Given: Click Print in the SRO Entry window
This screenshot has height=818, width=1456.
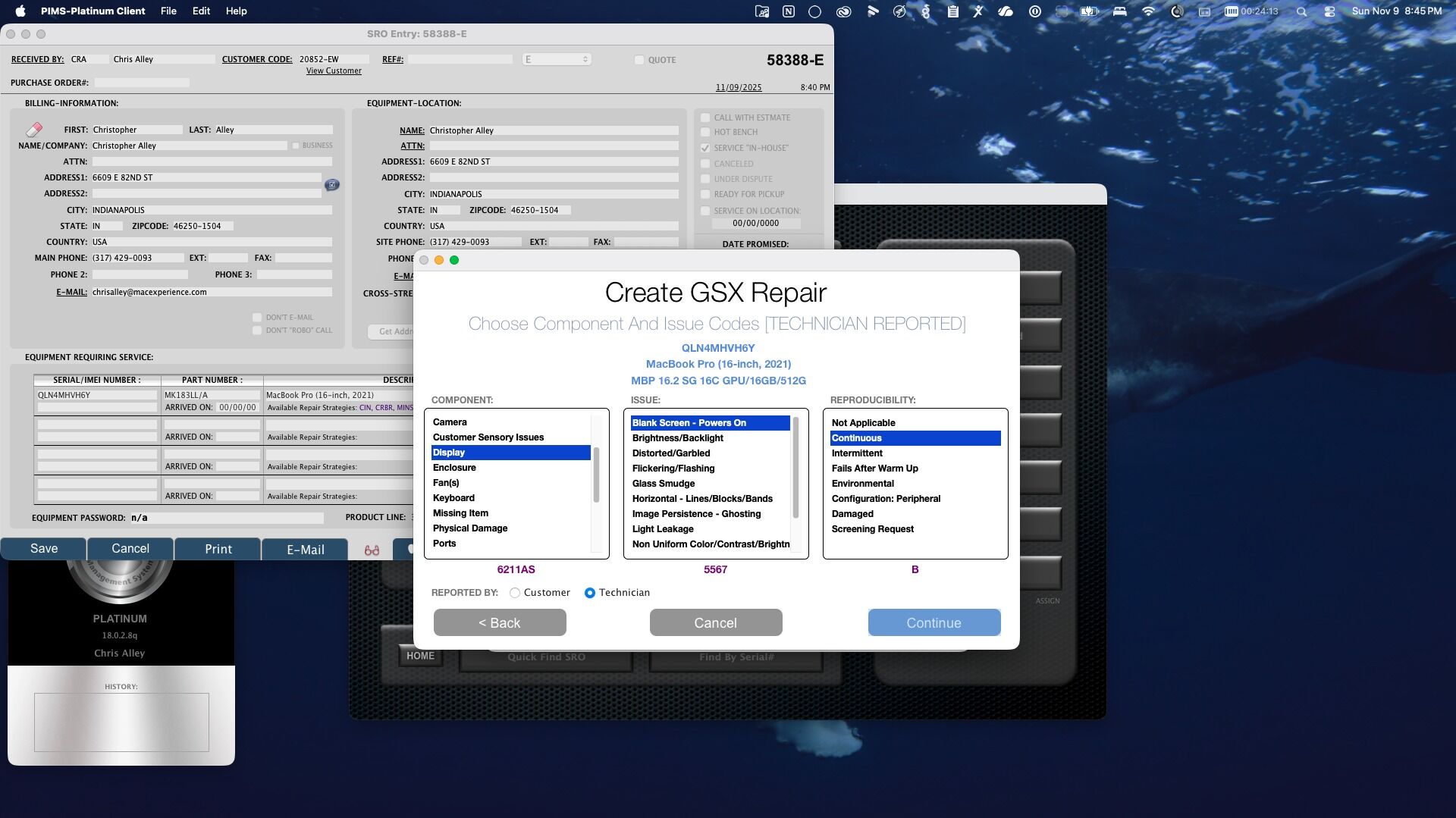Looking at the screenshot, I should (x=218, y=549).
